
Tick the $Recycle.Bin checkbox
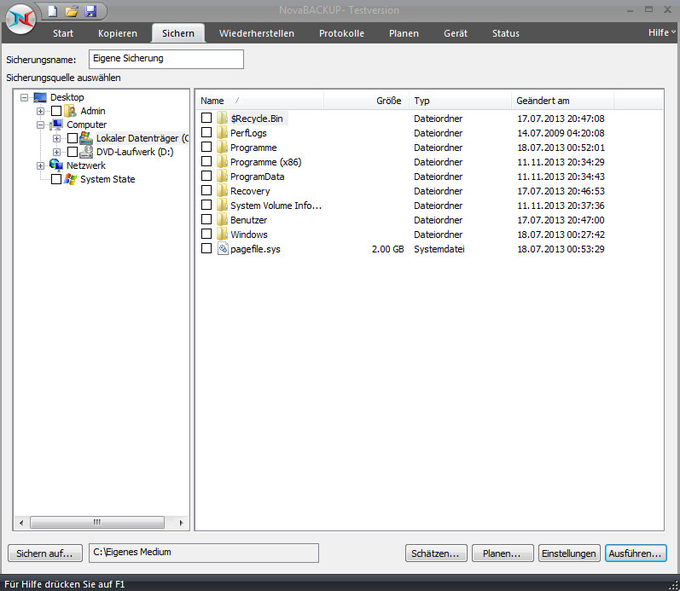pyautogui.click(x=206, y=118)
